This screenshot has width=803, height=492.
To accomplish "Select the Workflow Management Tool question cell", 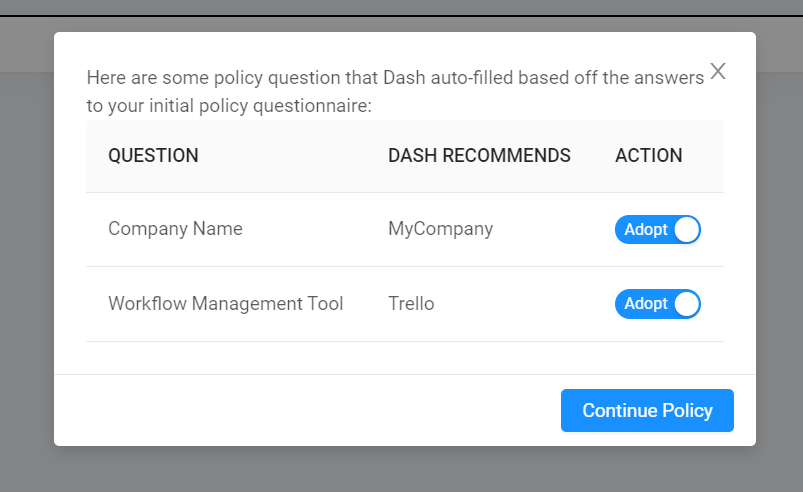I will coord(225,303).
